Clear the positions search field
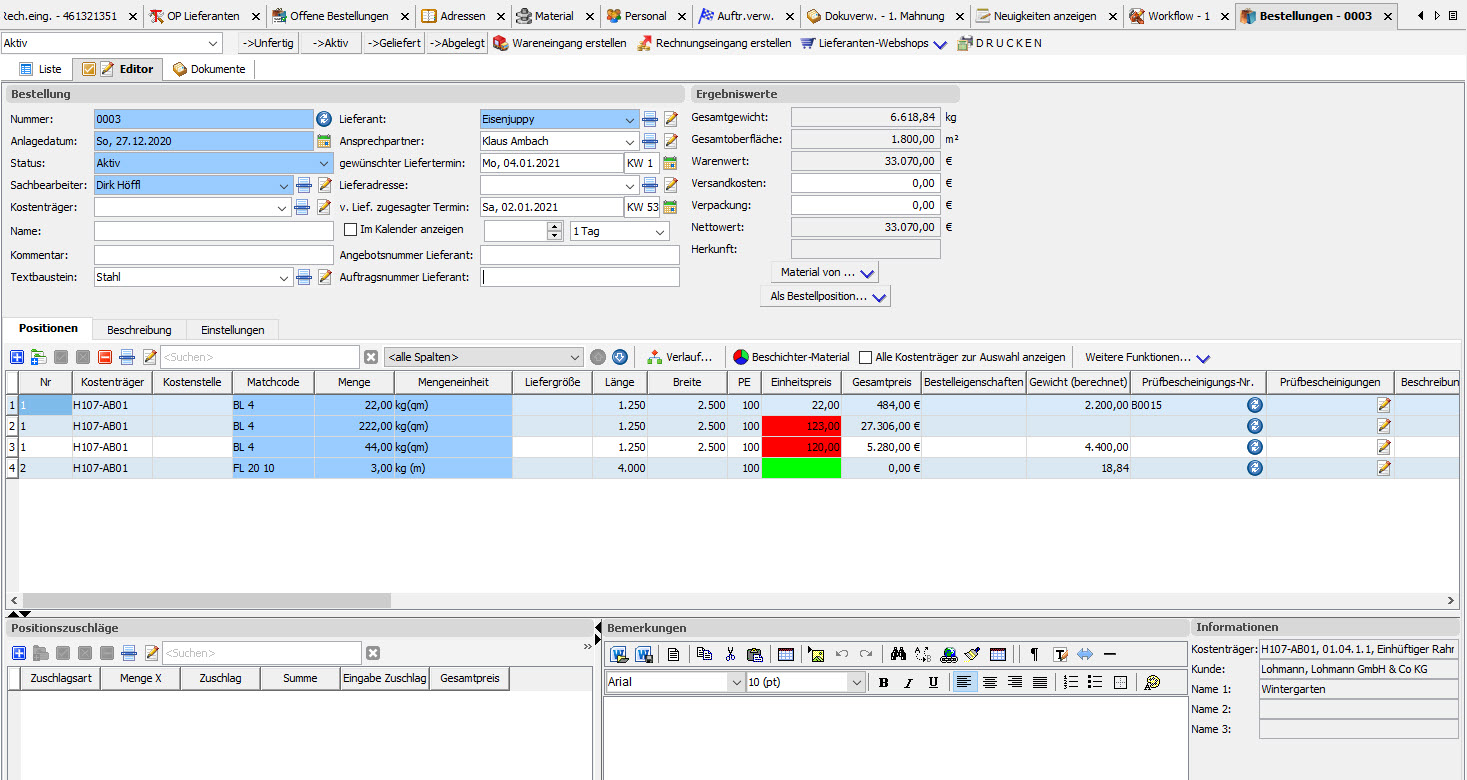This screenshot has height=780, width=1467. tap(370, 357)
